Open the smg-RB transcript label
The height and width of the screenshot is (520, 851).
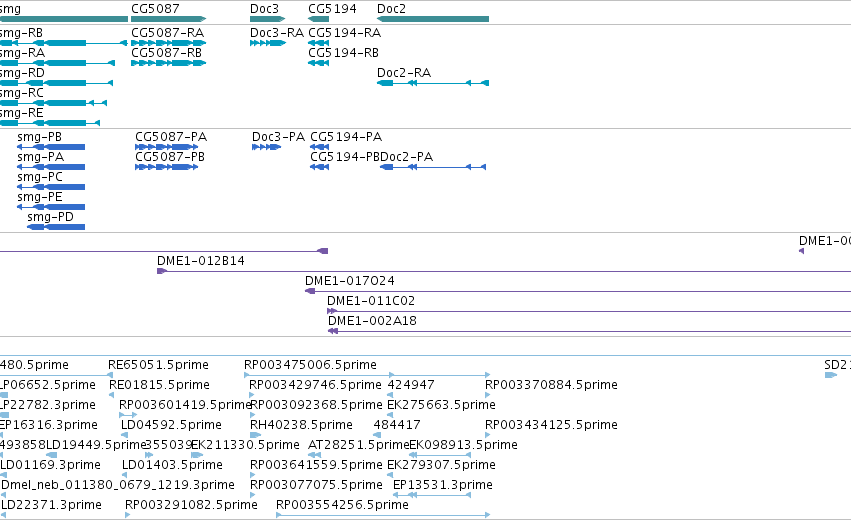click(21, 33)
